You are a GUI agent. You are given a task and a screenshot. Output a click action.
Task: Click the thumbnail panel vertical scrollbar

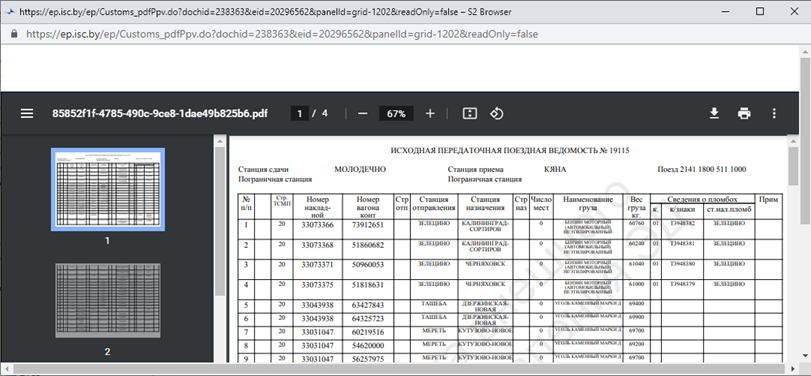pyautogui.click(x=220, y=221)
